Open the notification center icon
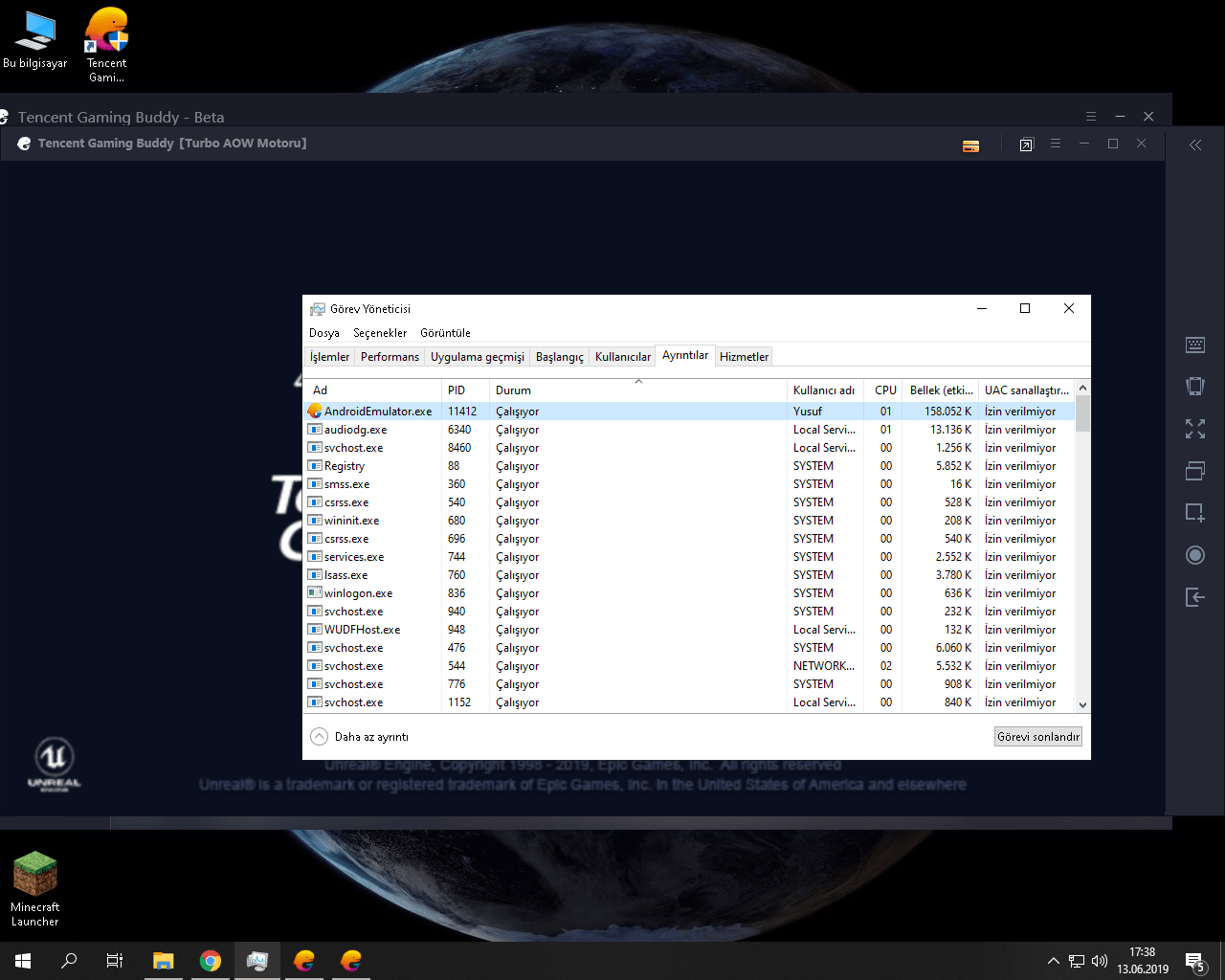The width and height of the screenshot is (1225, 980). (1194, 961)
